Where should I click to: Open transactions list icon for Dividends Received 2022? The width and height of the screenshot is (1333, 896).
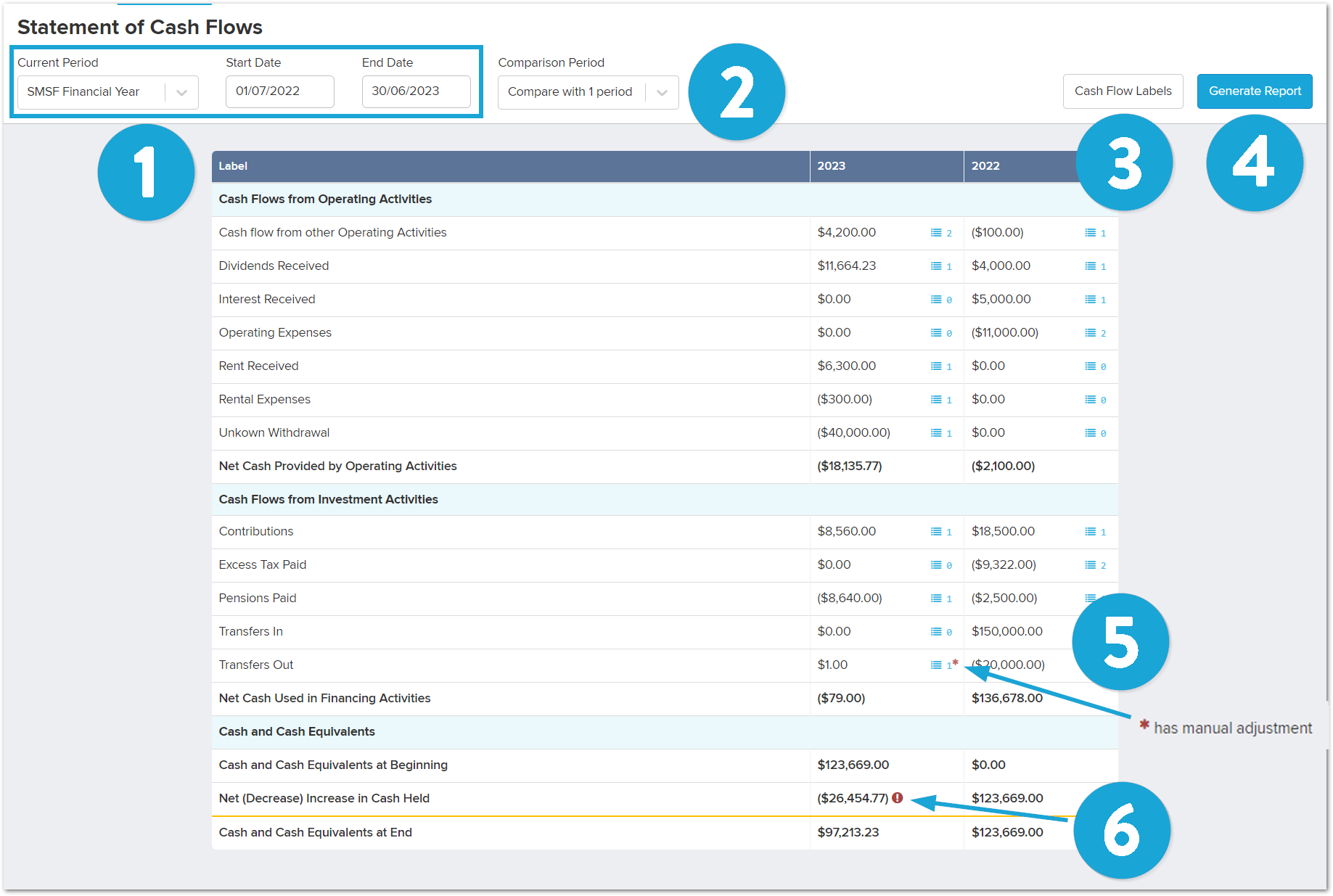(1090, 266)
